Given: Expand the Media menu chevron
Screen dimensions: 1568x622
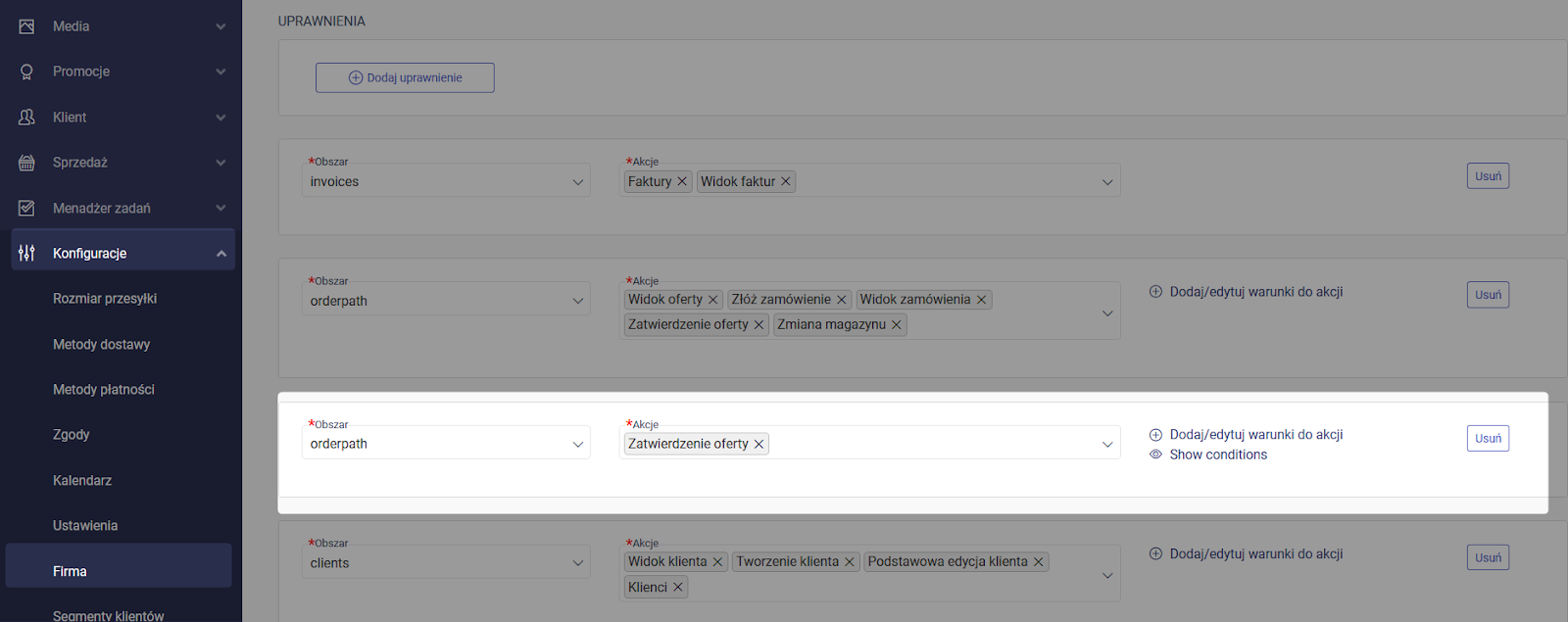Looking at the screenshot, I should [220, 26].
